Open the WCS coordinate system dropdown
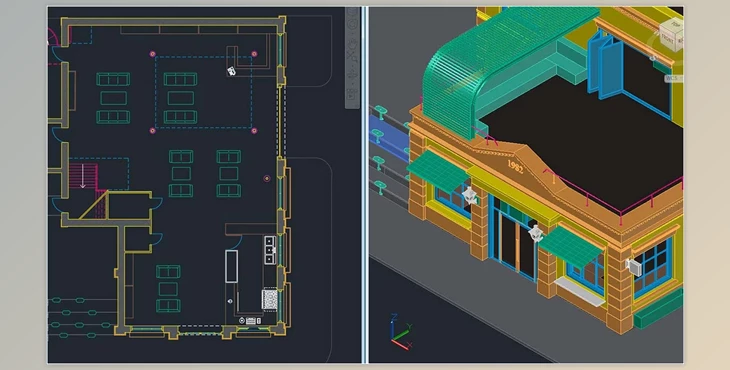 click(x=674, y=78)
